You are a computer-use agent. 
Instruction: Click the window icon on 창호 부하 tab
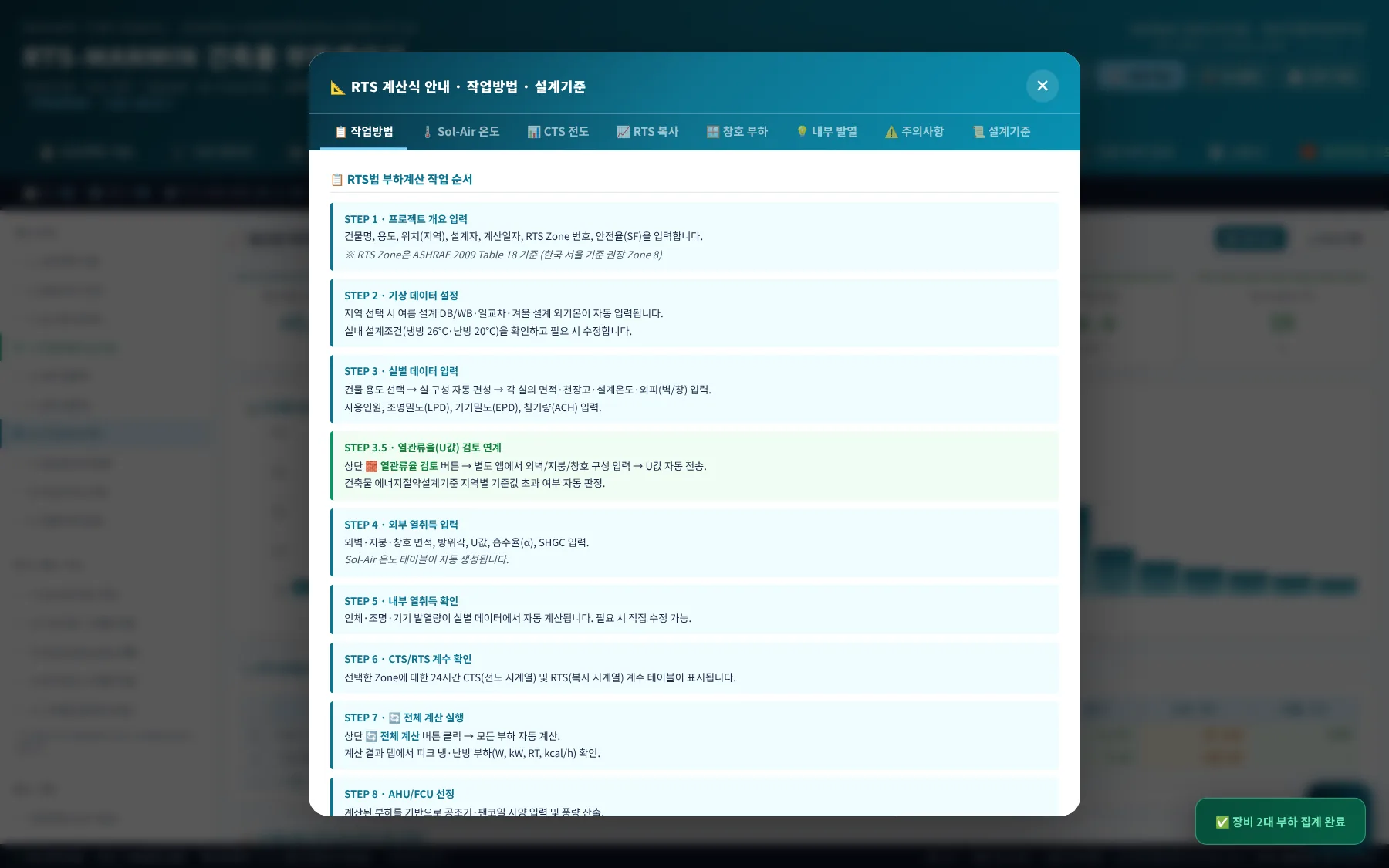pos(713,132)
